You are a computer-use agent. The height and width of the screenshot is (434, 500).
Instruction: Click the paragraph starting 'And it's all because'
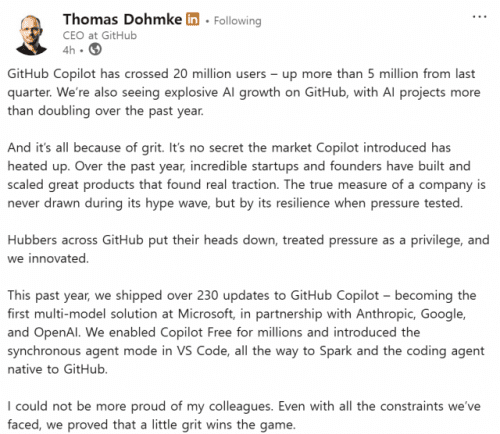(x=246, y=175)
